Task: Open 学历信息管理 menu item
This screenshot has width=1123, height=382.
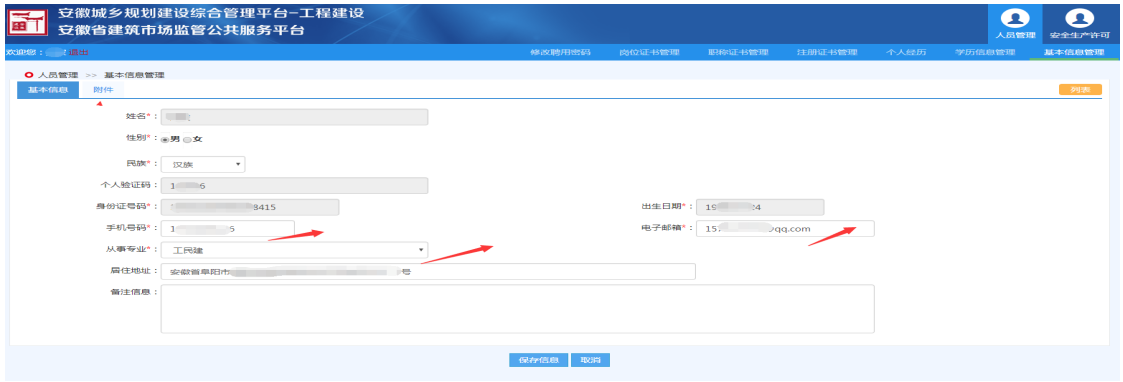Action: point(985,52)
